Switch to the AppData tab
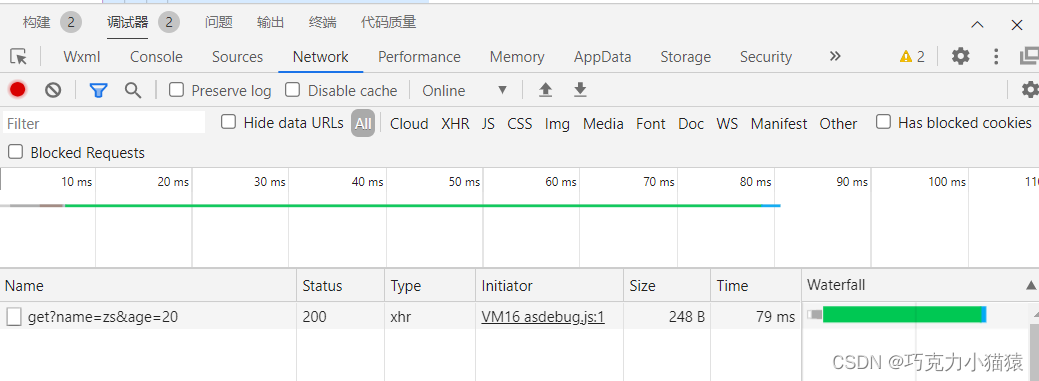 tap(602, 57)
